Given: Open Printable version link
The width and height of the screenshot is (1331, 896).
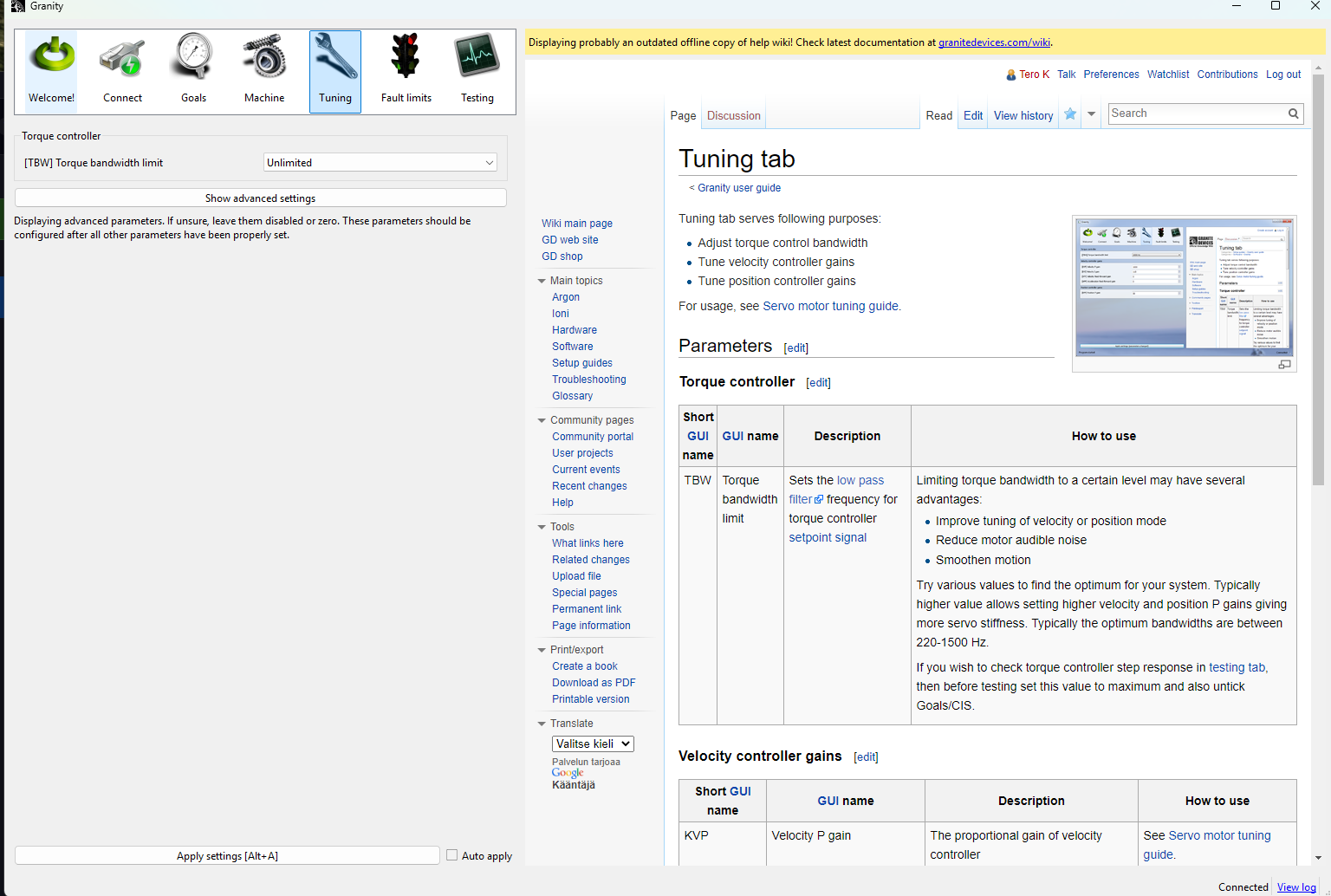Looking at the screenshot, I should click(591, 699).
